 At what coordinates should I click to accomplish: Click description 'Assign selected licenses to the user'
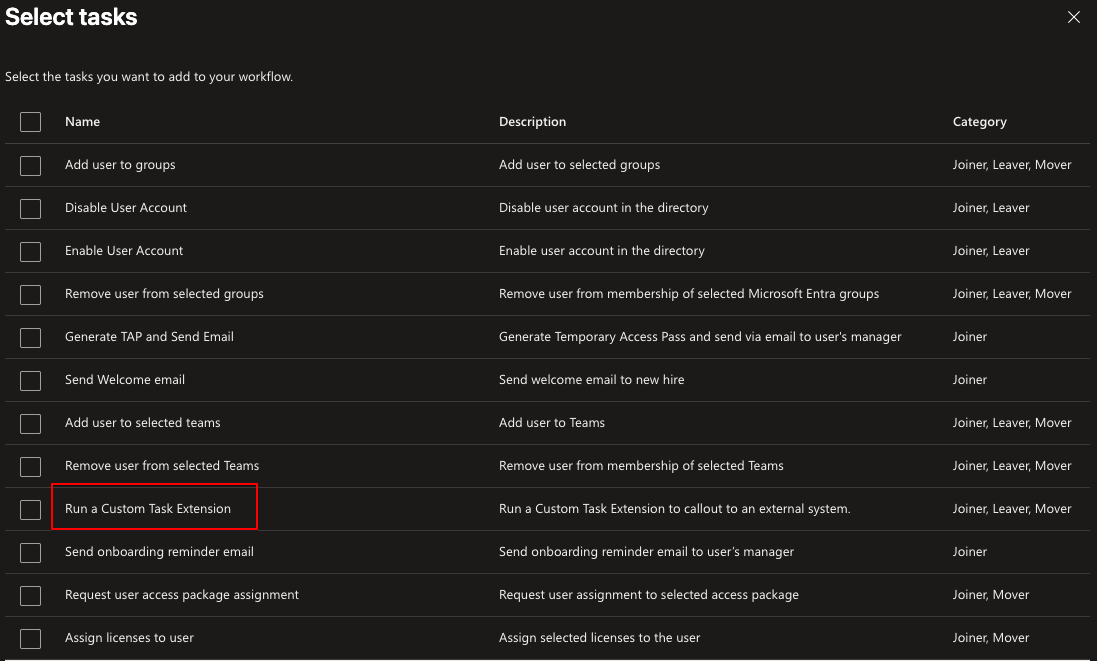tap(600, 638)
